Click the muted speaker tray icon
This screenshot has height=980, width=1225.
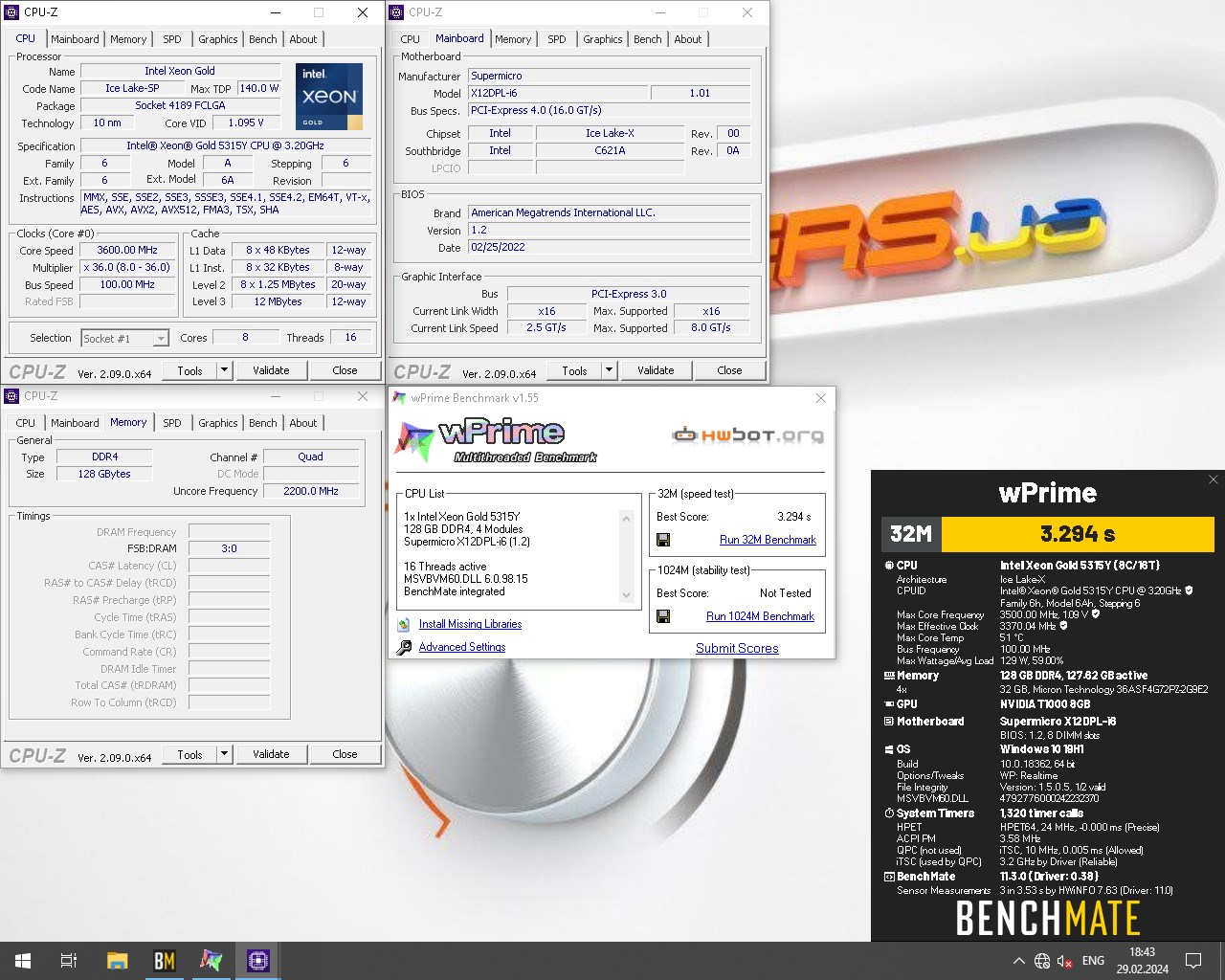pos(1065,961)
